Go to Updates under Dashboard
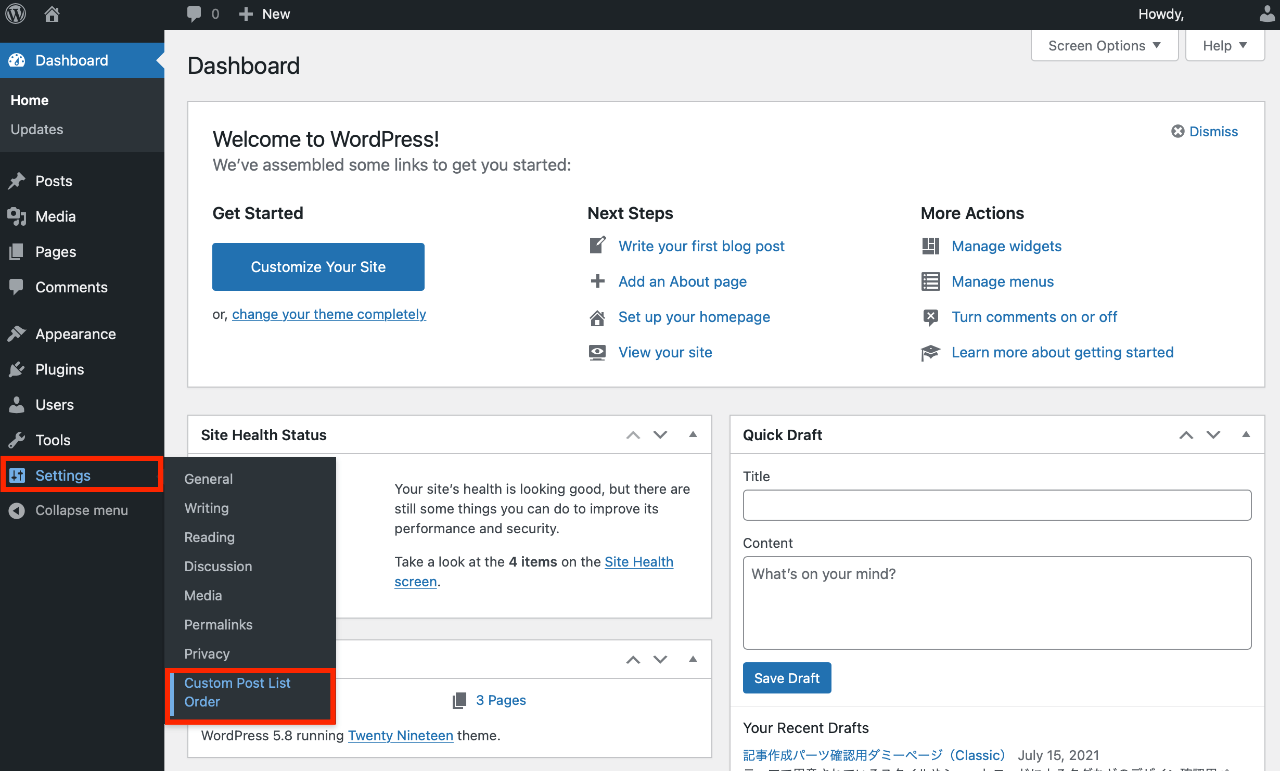Screen dimensions: 1280x771 pyautogui.click(x=37, y=129)
